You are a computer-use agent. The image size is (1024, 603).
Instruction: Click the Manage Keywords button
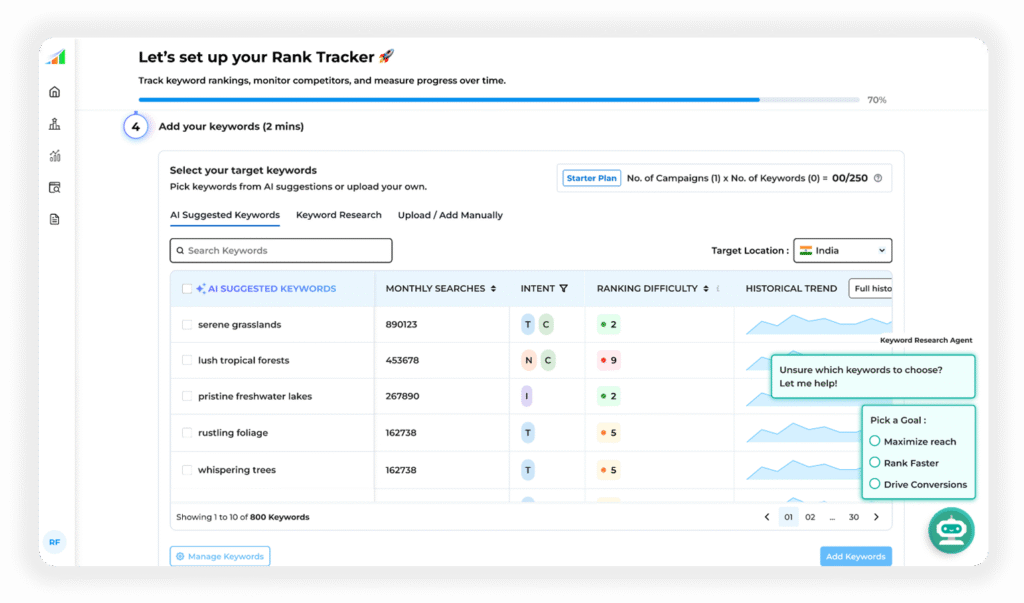220,557
